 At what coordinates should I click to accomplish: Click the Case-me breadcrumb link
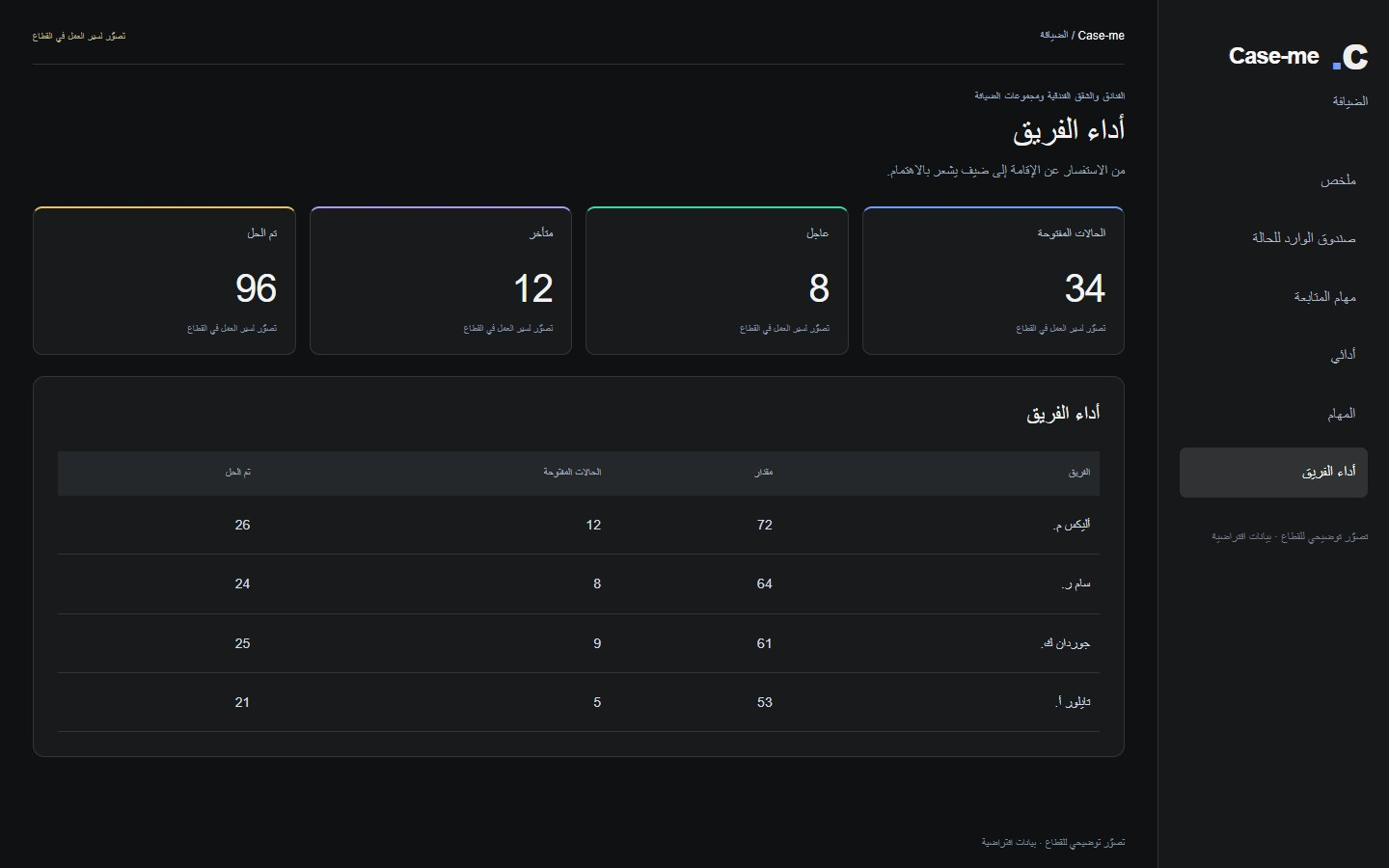pyautogui.click(x=1101, y=36)
